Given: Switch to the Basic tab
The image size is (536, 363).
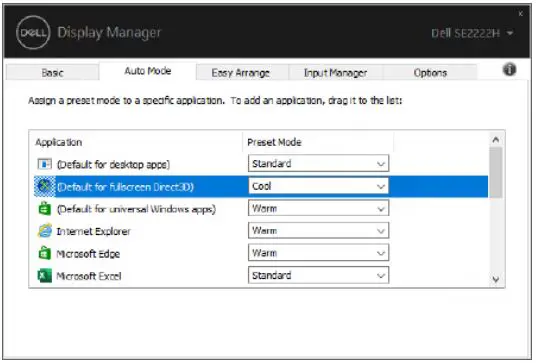Looking at the screenshot, I should click(52, 72).
